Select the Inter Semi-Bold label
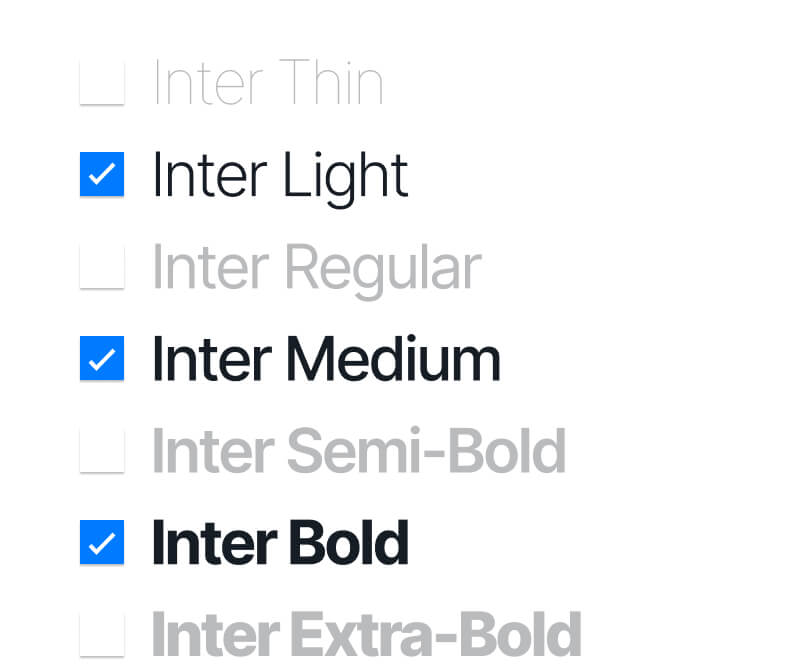The image size is (800, 670). (x=358, y=451)
